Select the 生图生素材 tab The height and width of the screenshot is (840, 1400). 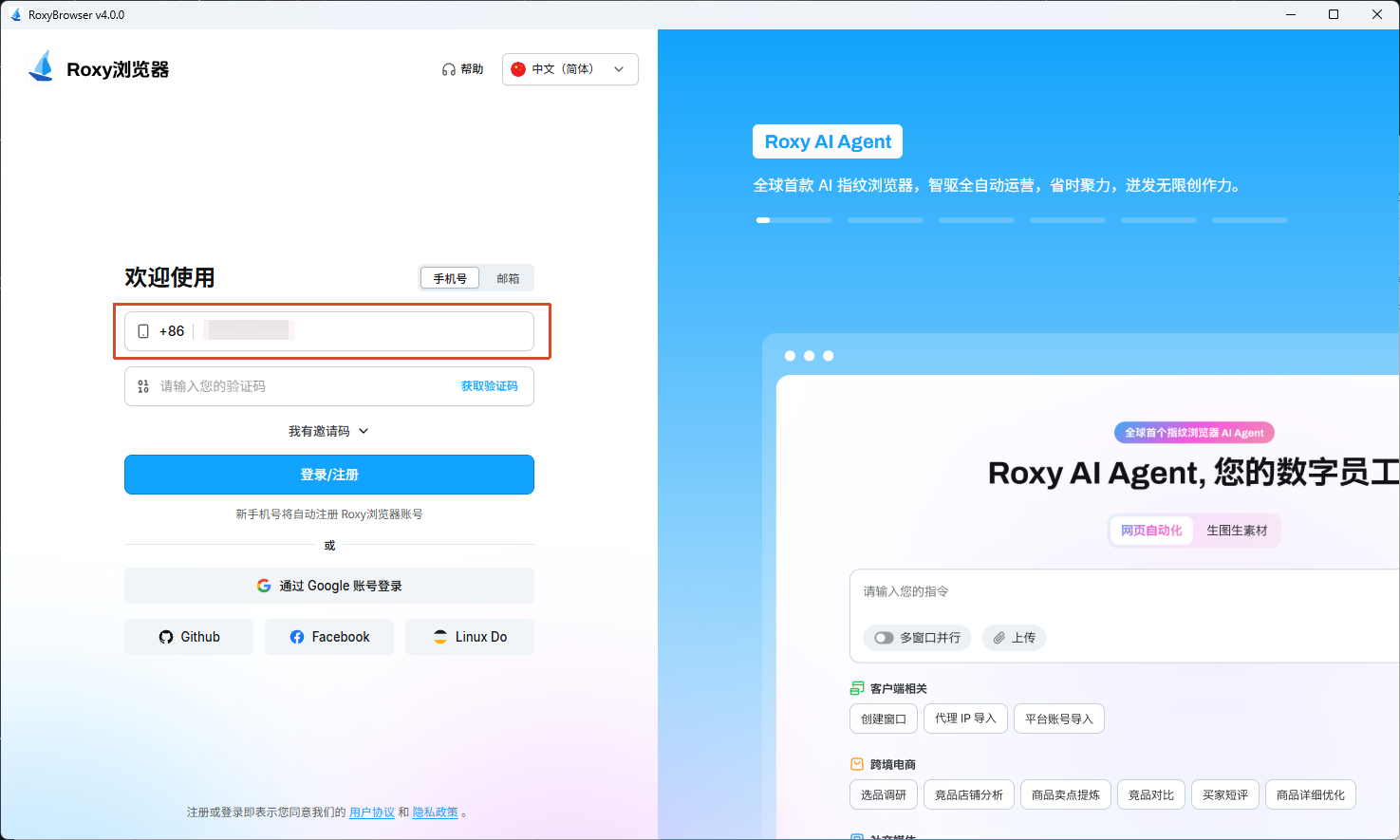pyautogui.click(x=1237, y=531)
